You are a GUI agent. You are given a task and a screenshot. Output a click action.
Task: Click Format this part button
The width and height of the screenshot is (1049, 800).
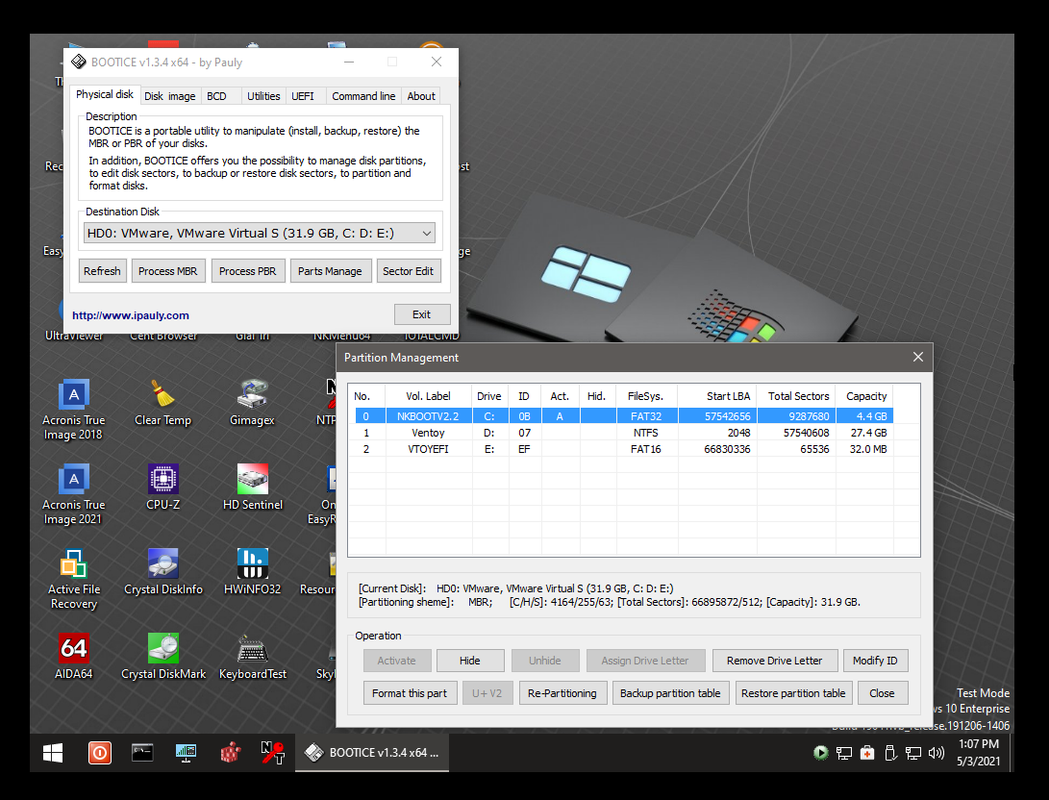point(409,694)
